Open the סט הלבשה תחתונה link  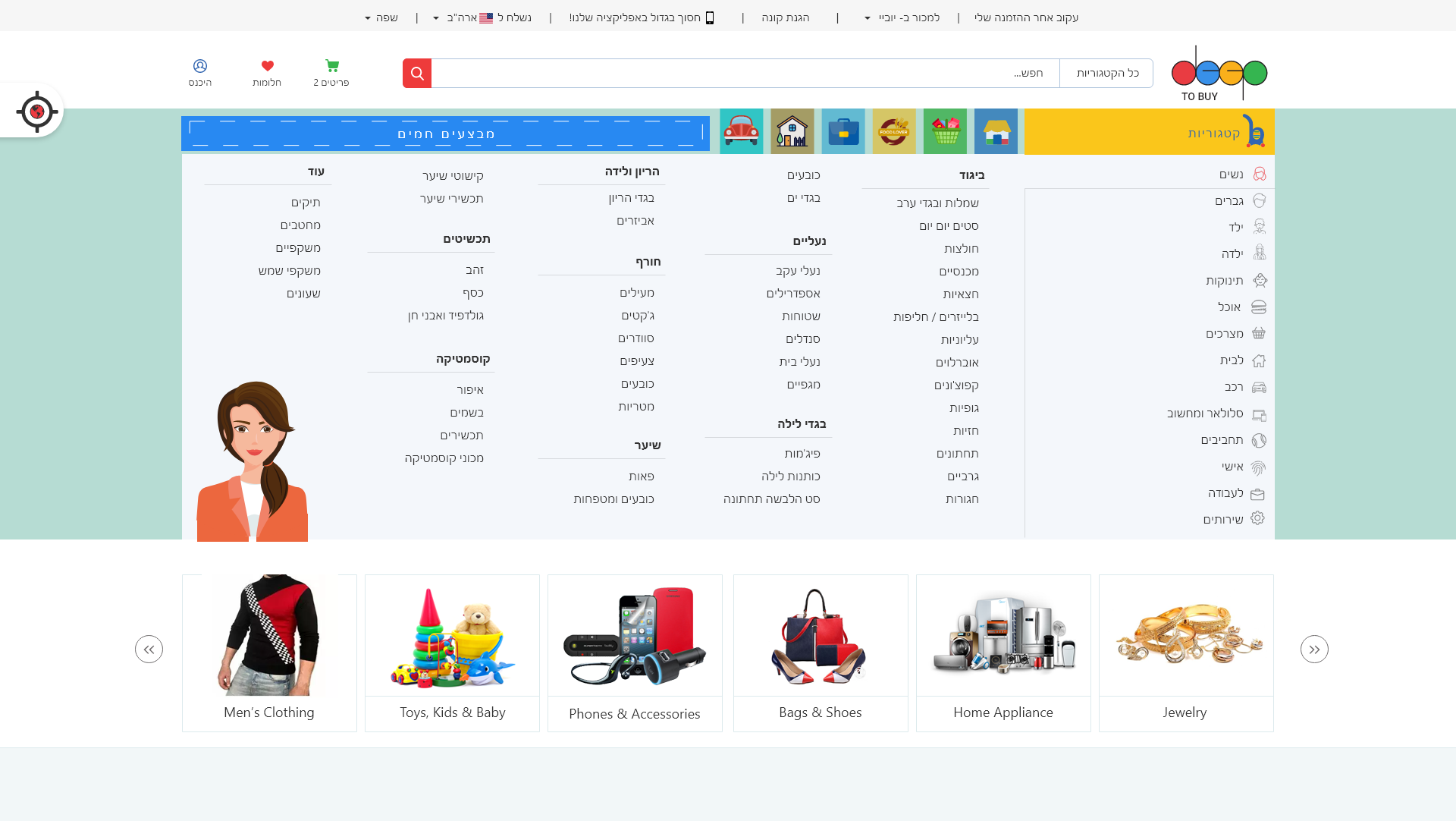click(771, 499)
